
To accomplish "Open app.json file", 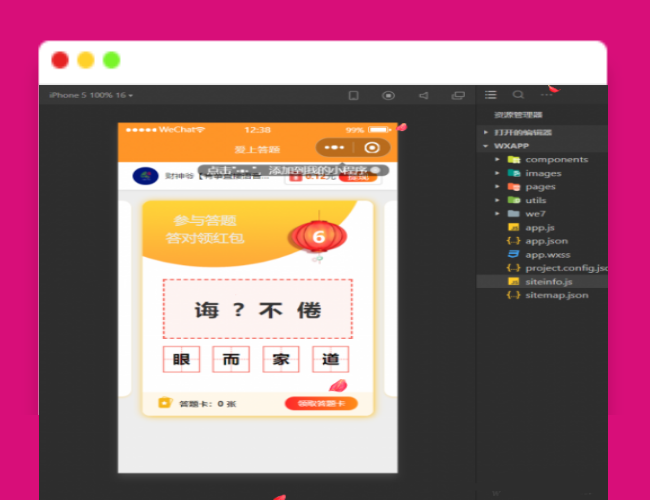I will pyautogui.click(x=546, y=241).
